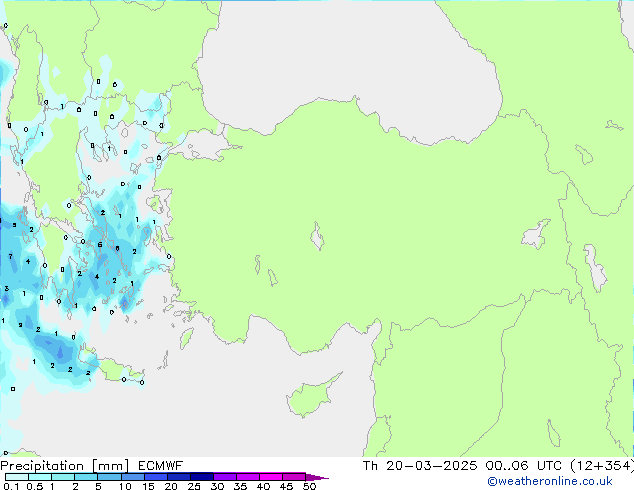Click the '[mm]' unit label
634x490 pixels.
click(111, 466)
